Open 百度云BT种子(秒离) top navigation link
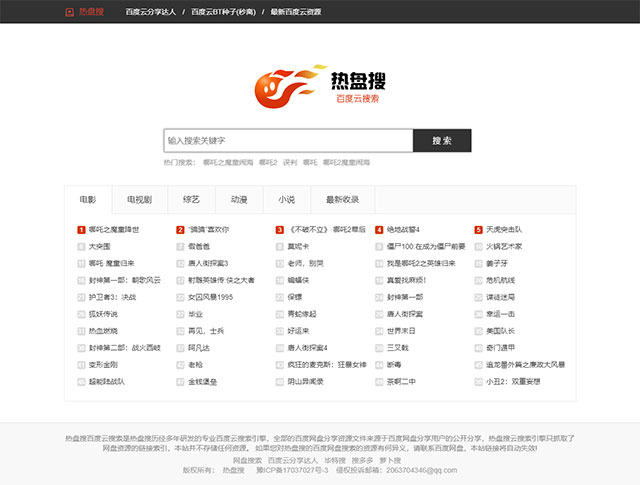The image size is (640, 485). 223,12
